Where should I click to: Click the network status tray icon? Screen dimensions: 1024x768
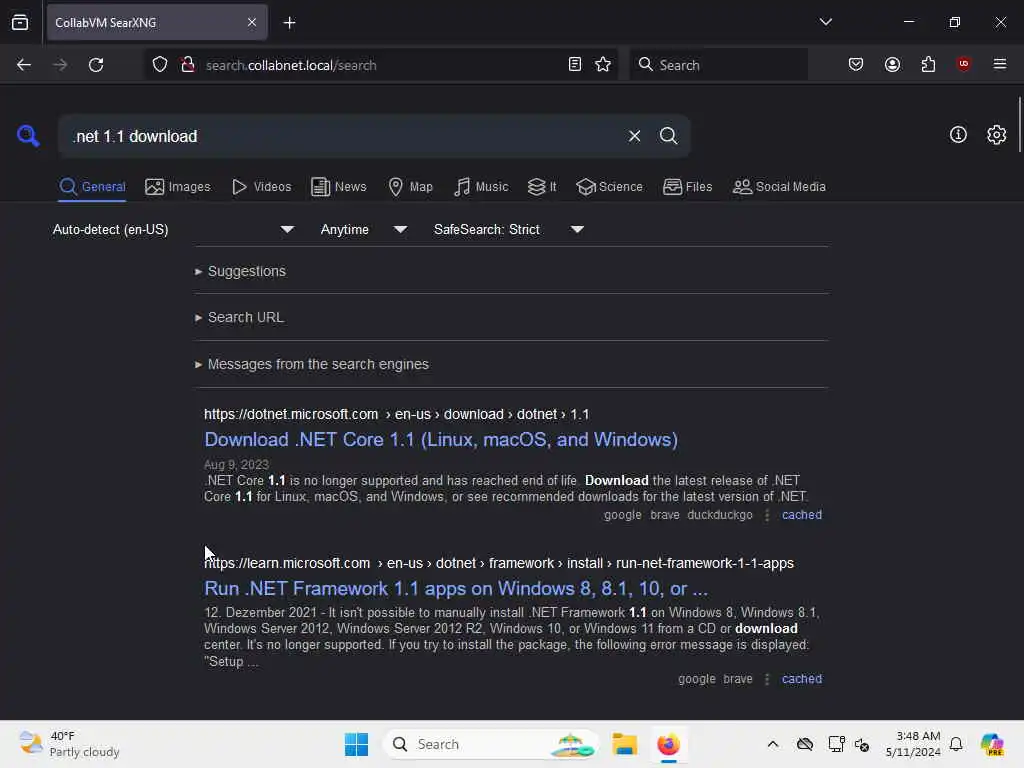tap(837, 744)
